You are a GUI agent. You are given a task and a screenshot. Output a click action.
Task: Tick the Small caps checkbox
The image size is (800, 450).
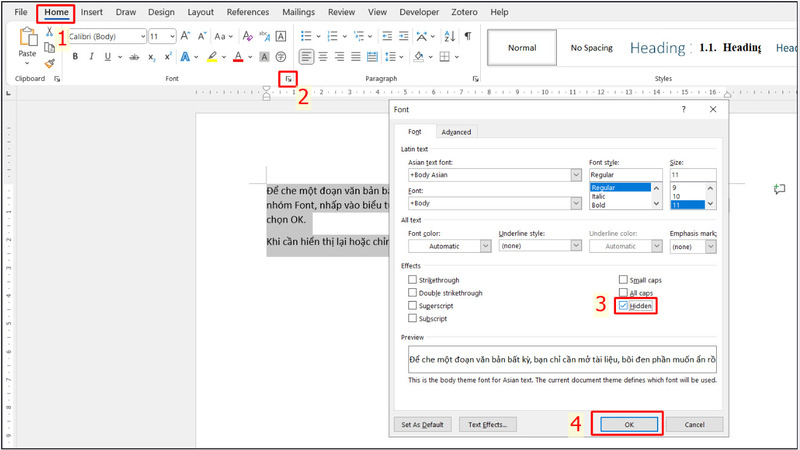[624, 280]
